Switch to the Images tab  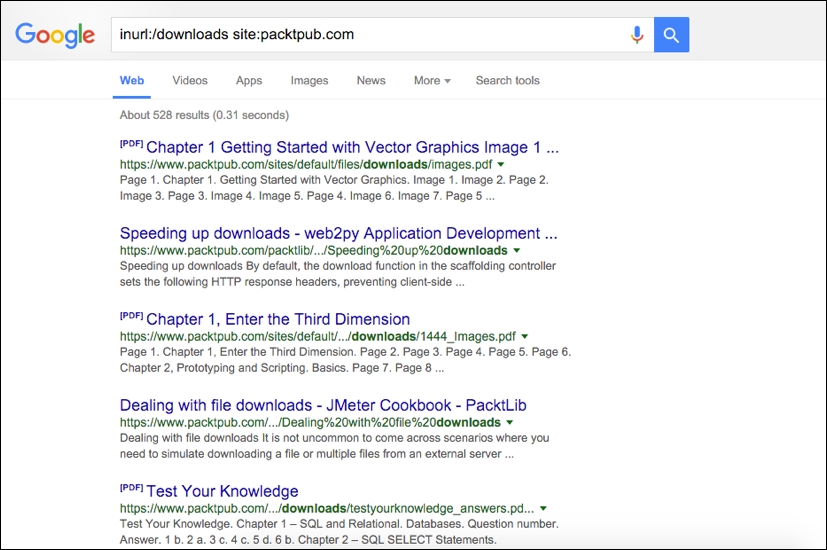coord(309,81)
